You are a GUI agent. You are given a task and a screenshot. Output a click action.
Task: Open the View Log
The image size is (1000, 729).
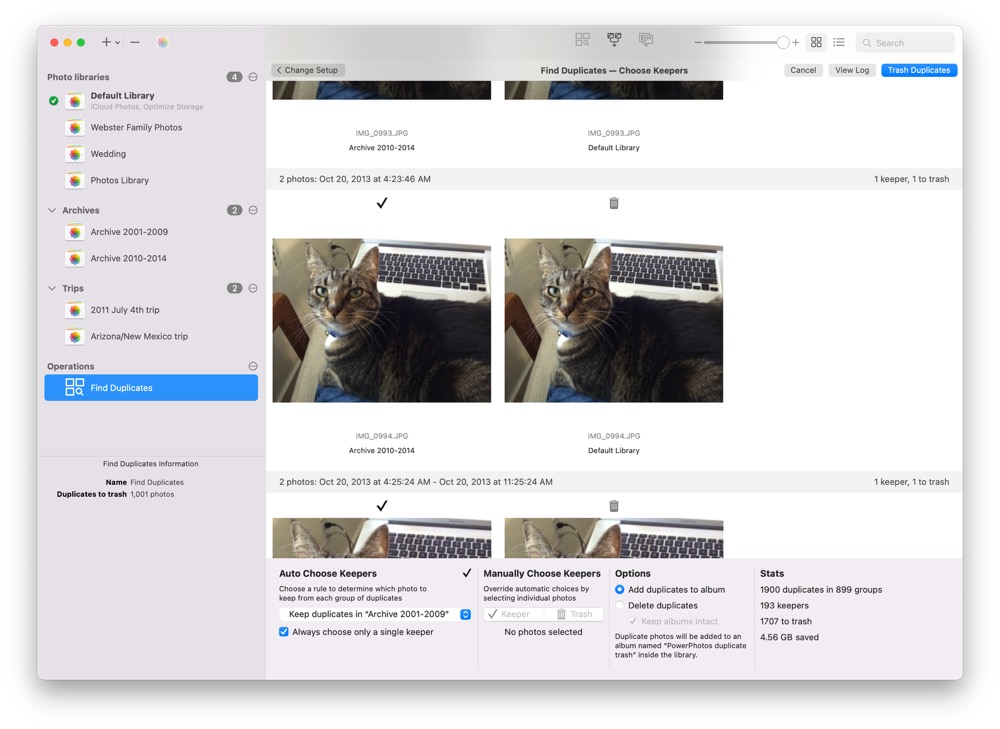(x=851, y=70)
